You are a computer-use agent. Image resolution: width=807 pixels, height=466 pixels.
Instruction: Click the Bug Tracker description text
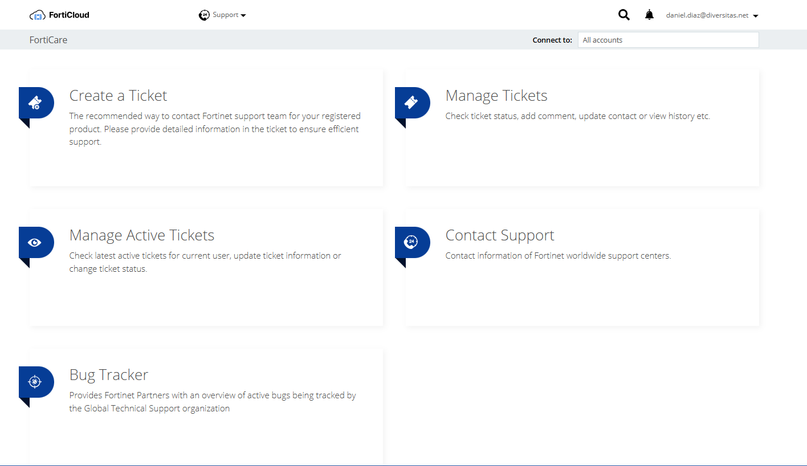pyautogui.click(x=212, y=401)
